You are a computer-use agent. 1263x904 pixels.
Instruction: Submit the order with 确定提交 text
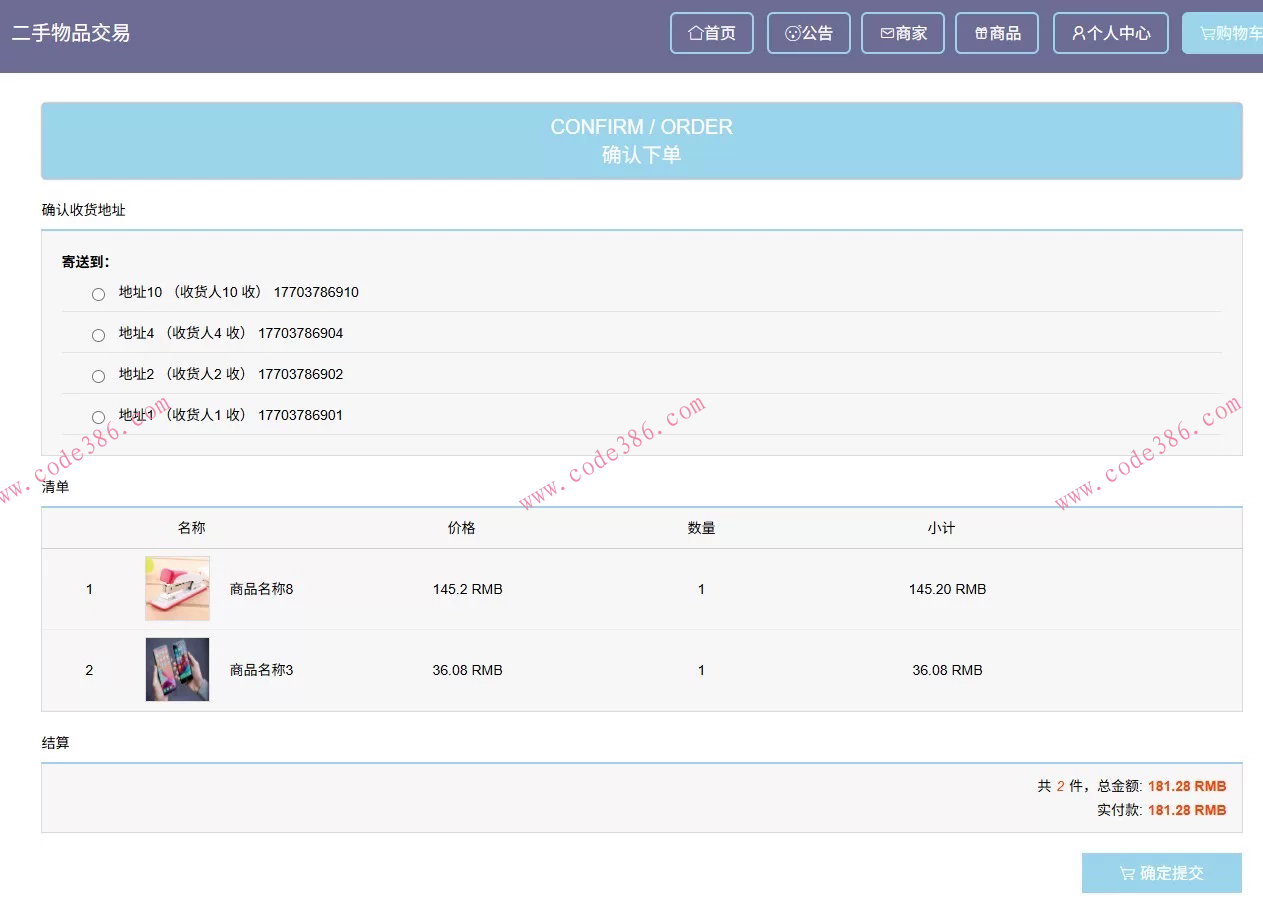point(1171,873)
